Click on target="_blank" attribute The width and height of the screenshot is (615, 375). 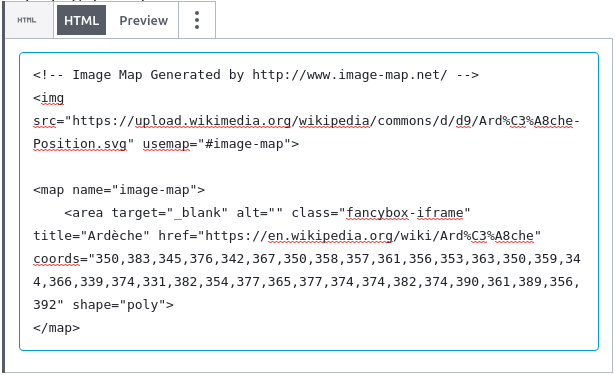coord(169,213)
